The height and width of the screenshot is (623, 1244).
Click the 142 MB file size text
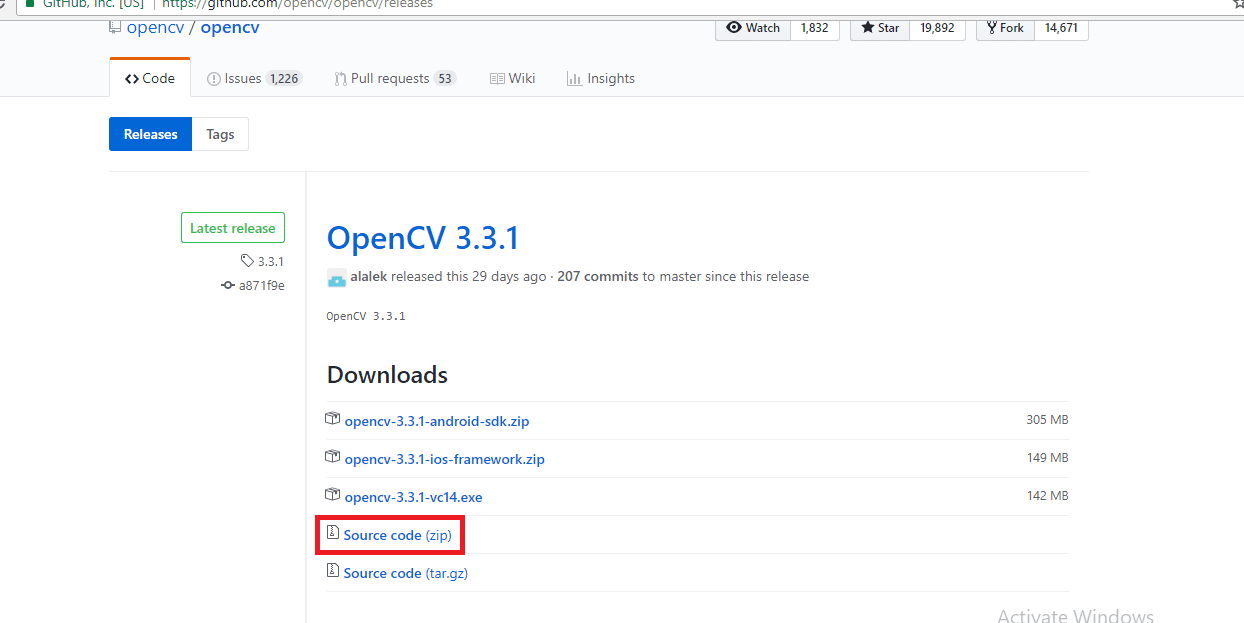1047,496
